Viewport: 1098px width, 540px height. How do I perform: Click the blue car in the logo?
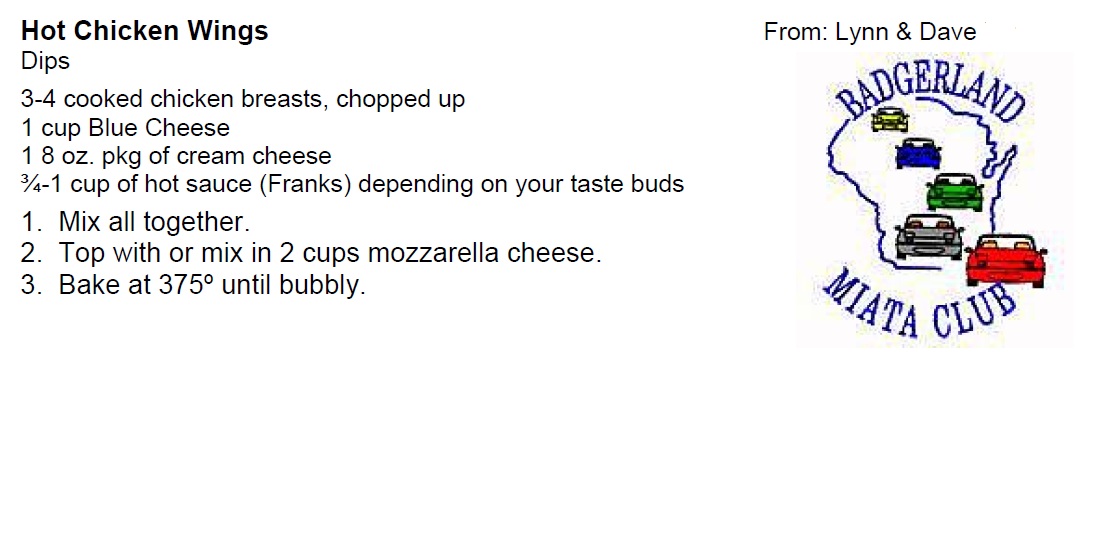pyautogui.click(x=918, y=153)
